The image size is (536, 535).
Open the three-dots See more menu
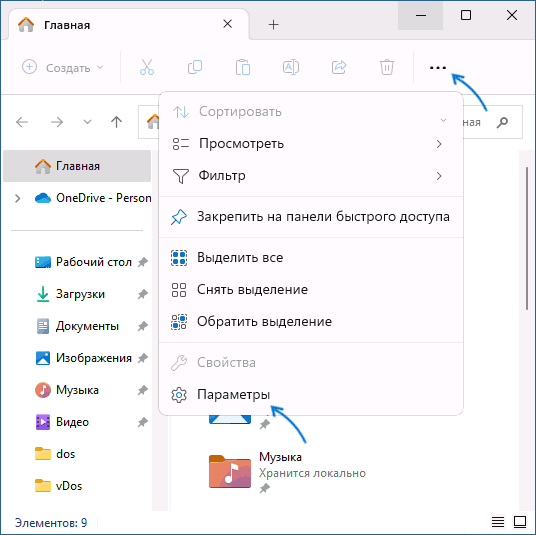tap(438, 68)
